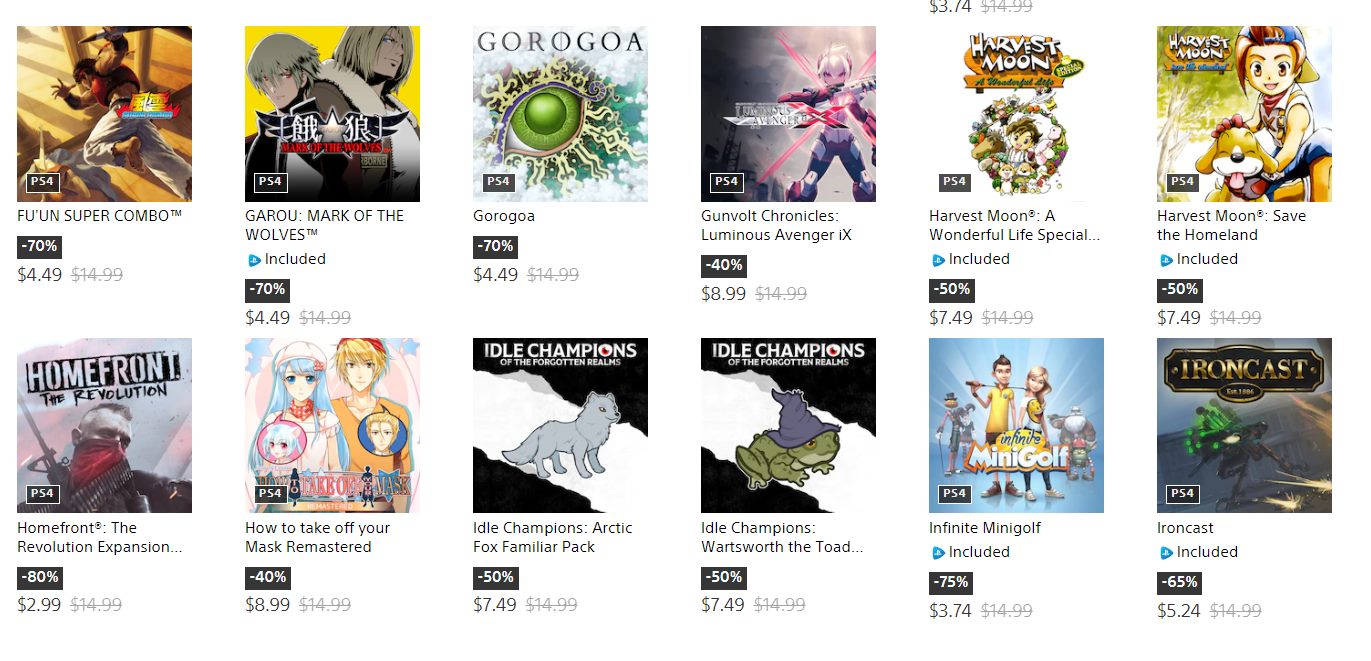
Task: Open Idle Champions: Arctic Fox Familiar Pack image
Action: coord(560,425)
